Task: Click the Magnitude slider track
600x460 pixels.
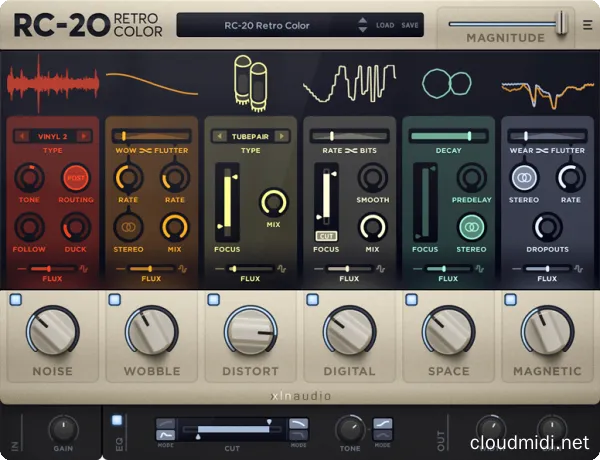Action: point(505,22)
